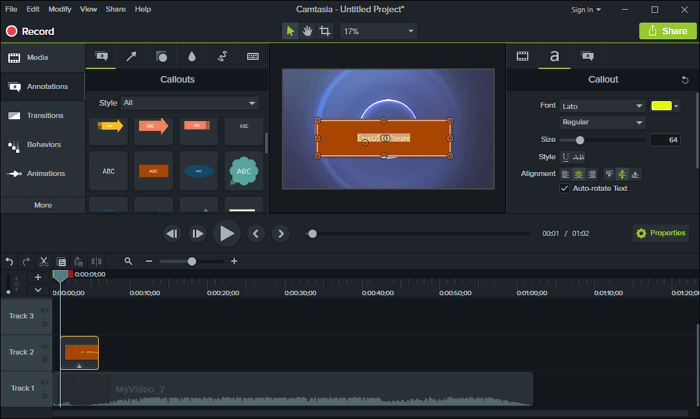Activate the Pan hand tool

click(308, 31)
